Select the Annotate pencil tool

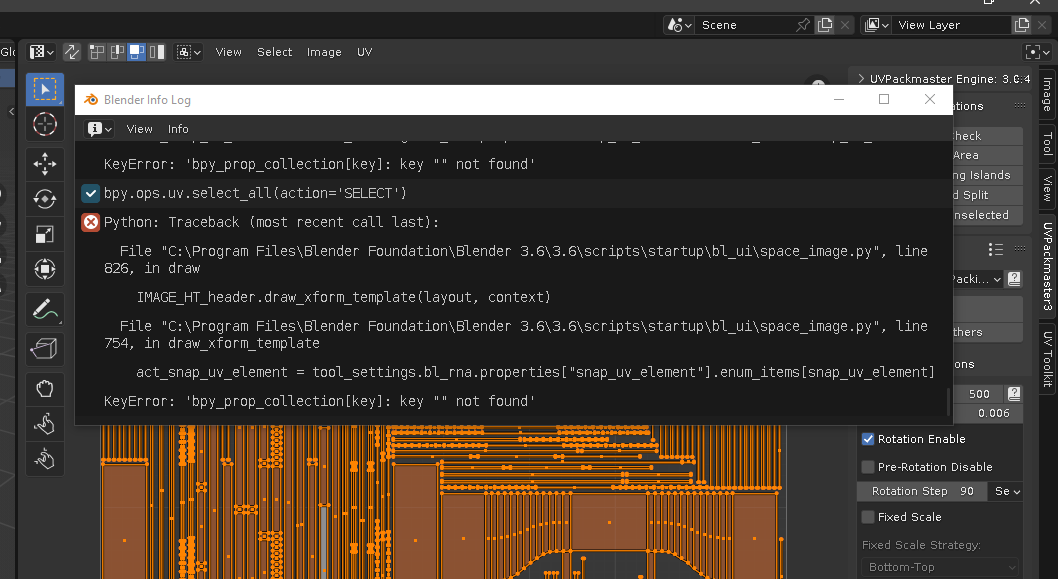45,309
